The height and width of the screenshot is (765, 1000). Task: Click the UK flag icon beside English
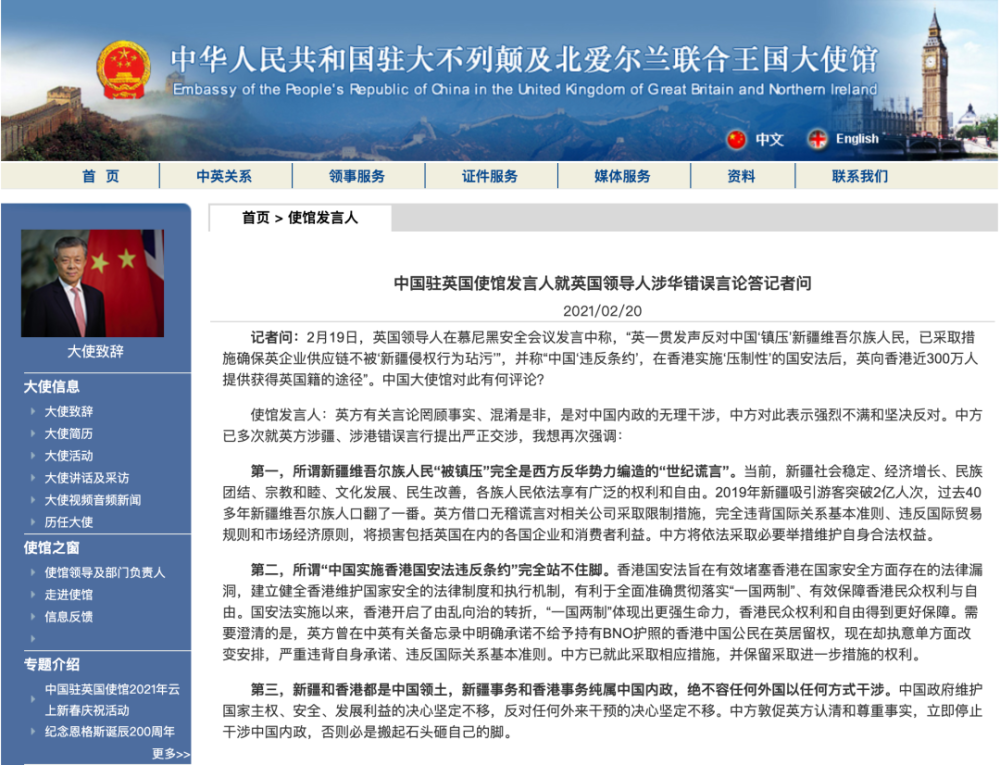[817, 139]
